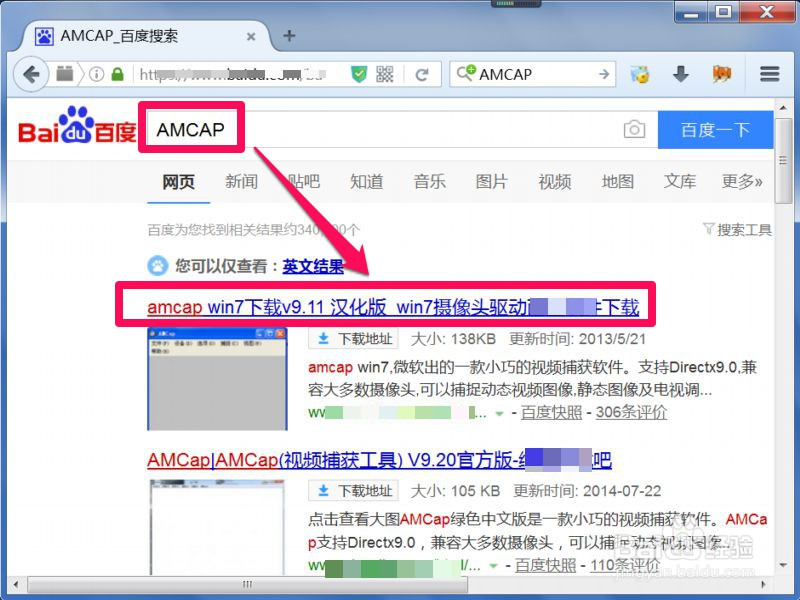Click the folder icon left of address bar
The height and width of the screenshot is (600, 800).
pyautogui.click(x=65, y=74)
